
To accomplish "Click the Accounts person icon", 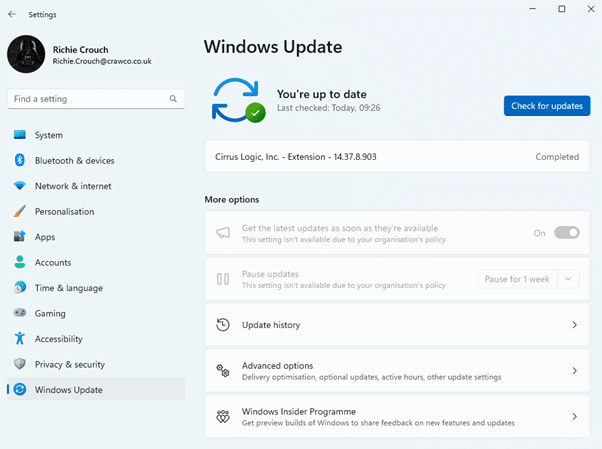I will (20, 262).
